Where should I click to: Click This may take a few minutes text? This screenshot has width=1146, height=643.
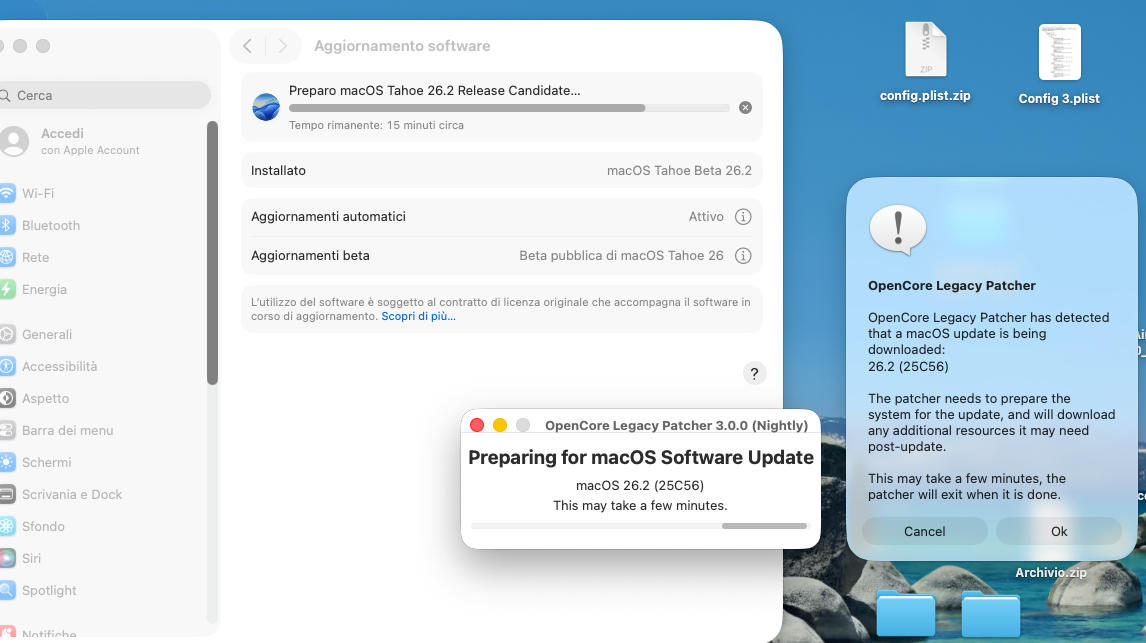tap(640, 506)
